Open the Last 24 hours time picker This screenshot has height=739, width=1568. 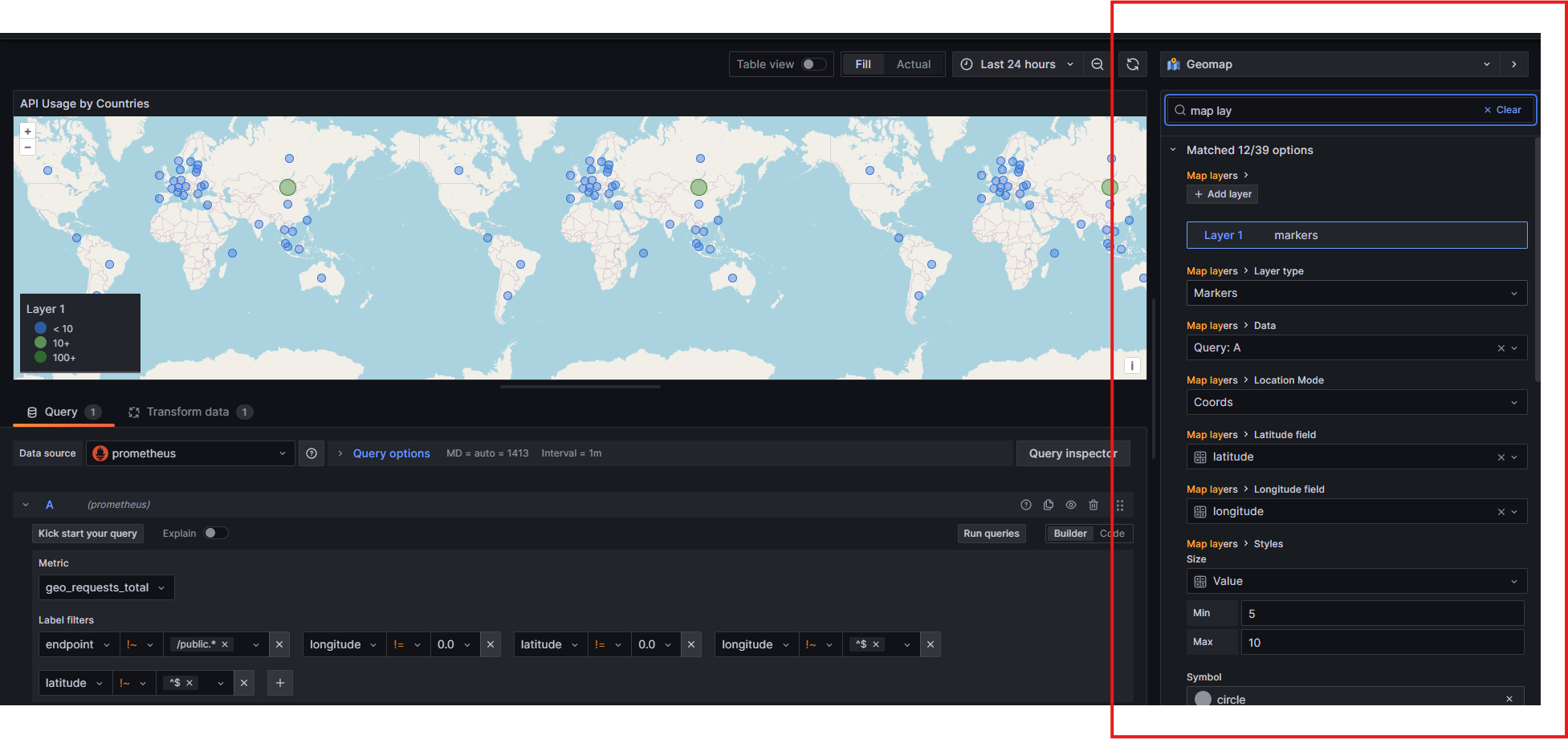pyautogui.click(x=1016, y=64)
